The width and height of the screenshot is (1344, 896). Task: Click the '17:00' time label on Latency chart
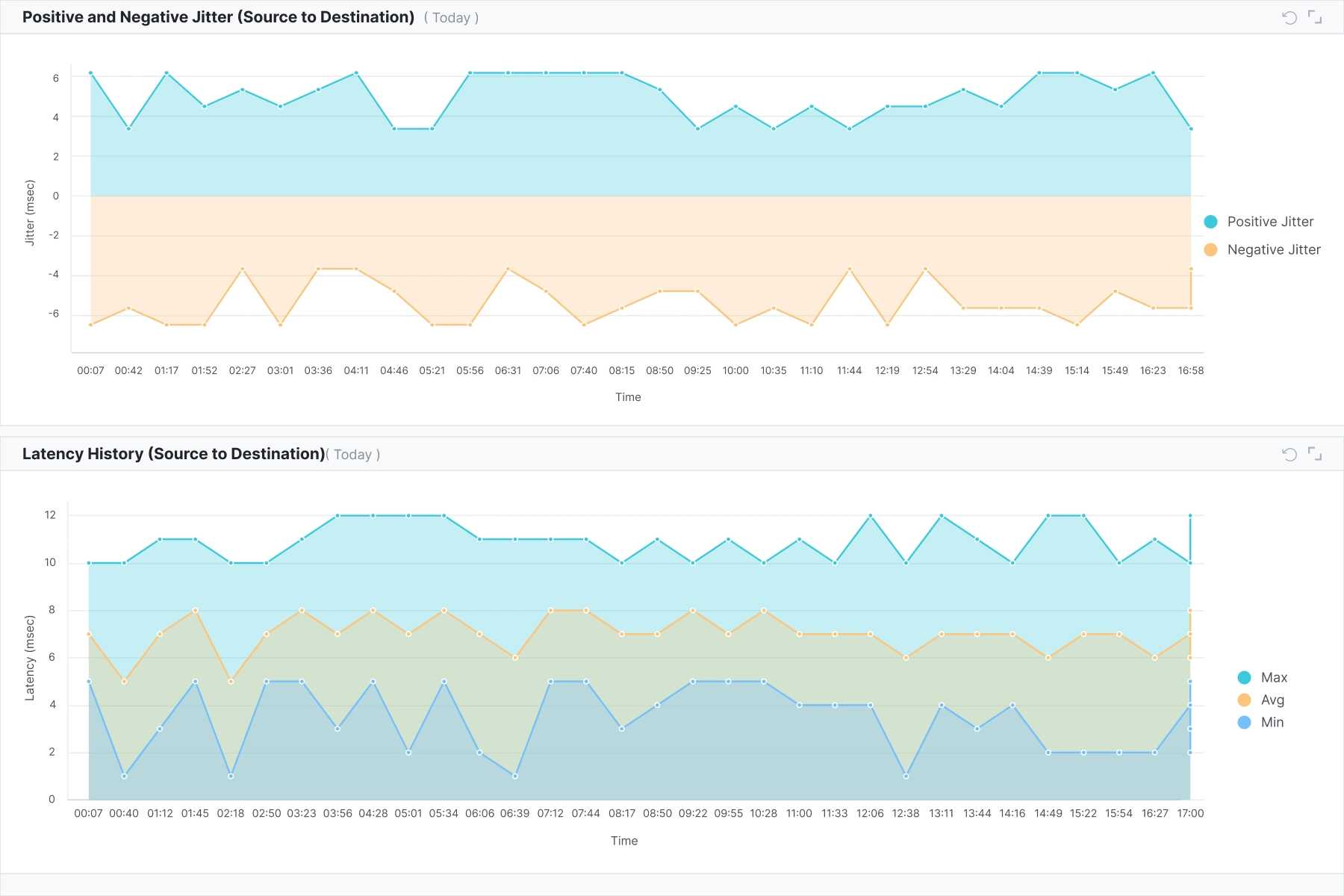pyautogui.click(x=1190, y=813)
